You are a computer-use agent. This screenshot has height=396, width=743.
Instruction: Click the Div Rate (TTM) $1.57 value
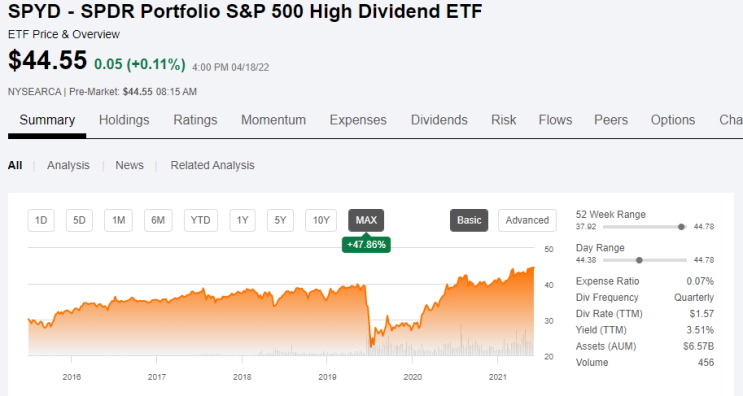pos(702,314)
